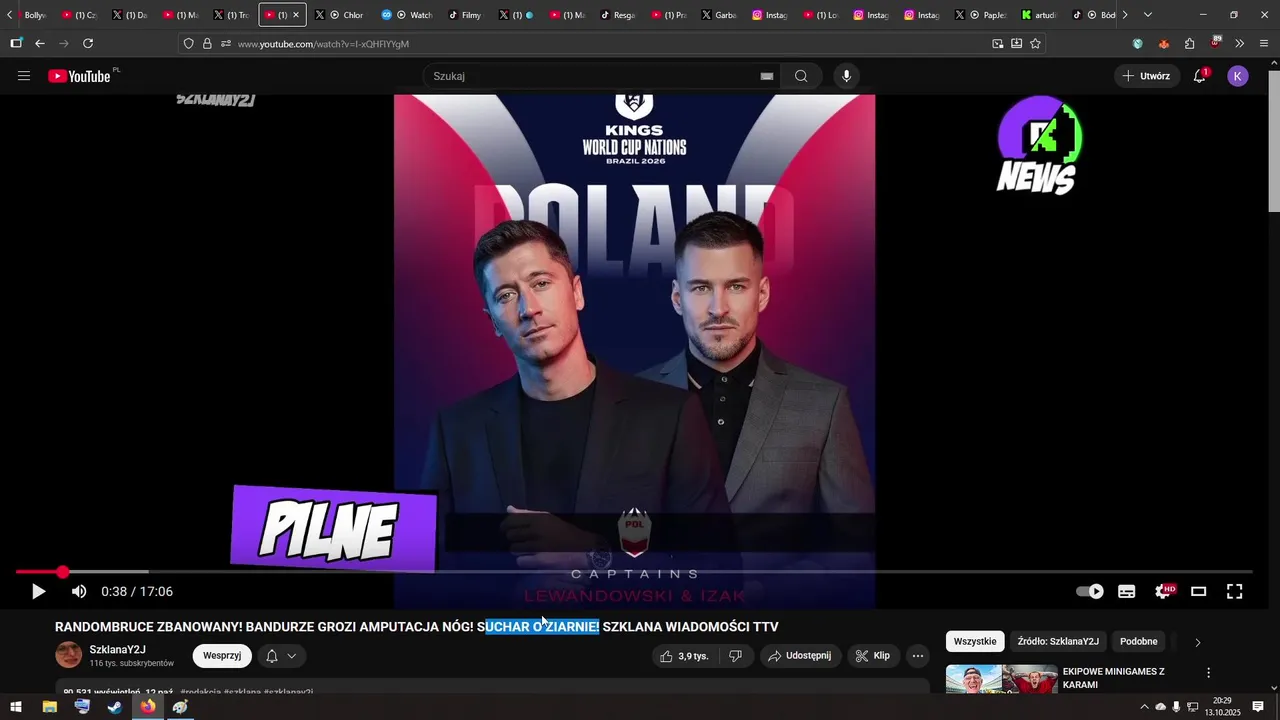Switch to the PapJez tab
This screenshot has height=720, width=1280.
981,15
